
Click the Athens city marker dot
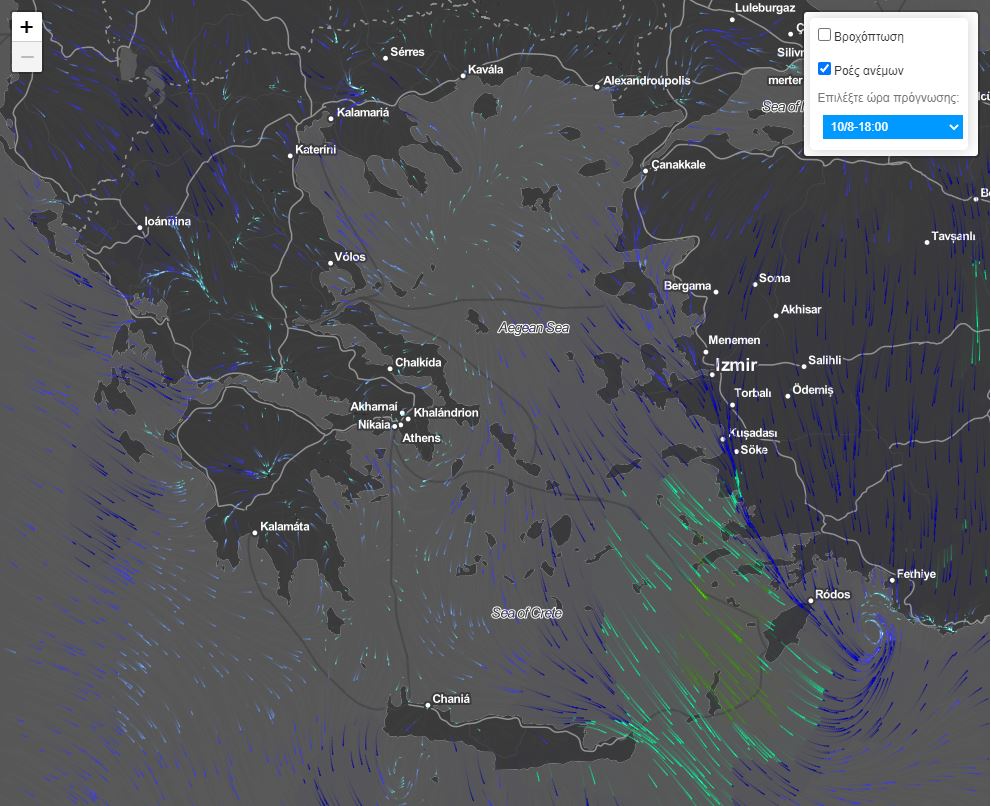(x=396, y=426)
